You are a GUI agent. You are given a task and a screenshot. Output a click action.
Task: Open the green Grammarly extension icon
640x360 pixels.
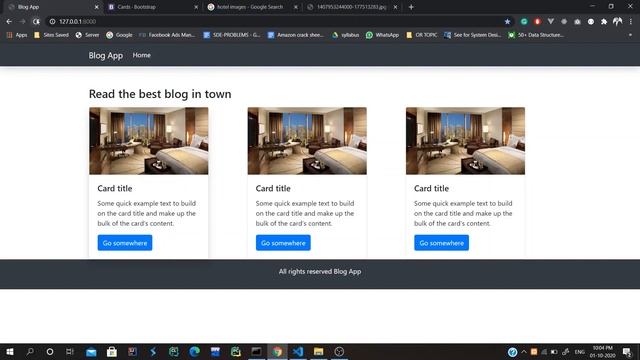[524, 22]
